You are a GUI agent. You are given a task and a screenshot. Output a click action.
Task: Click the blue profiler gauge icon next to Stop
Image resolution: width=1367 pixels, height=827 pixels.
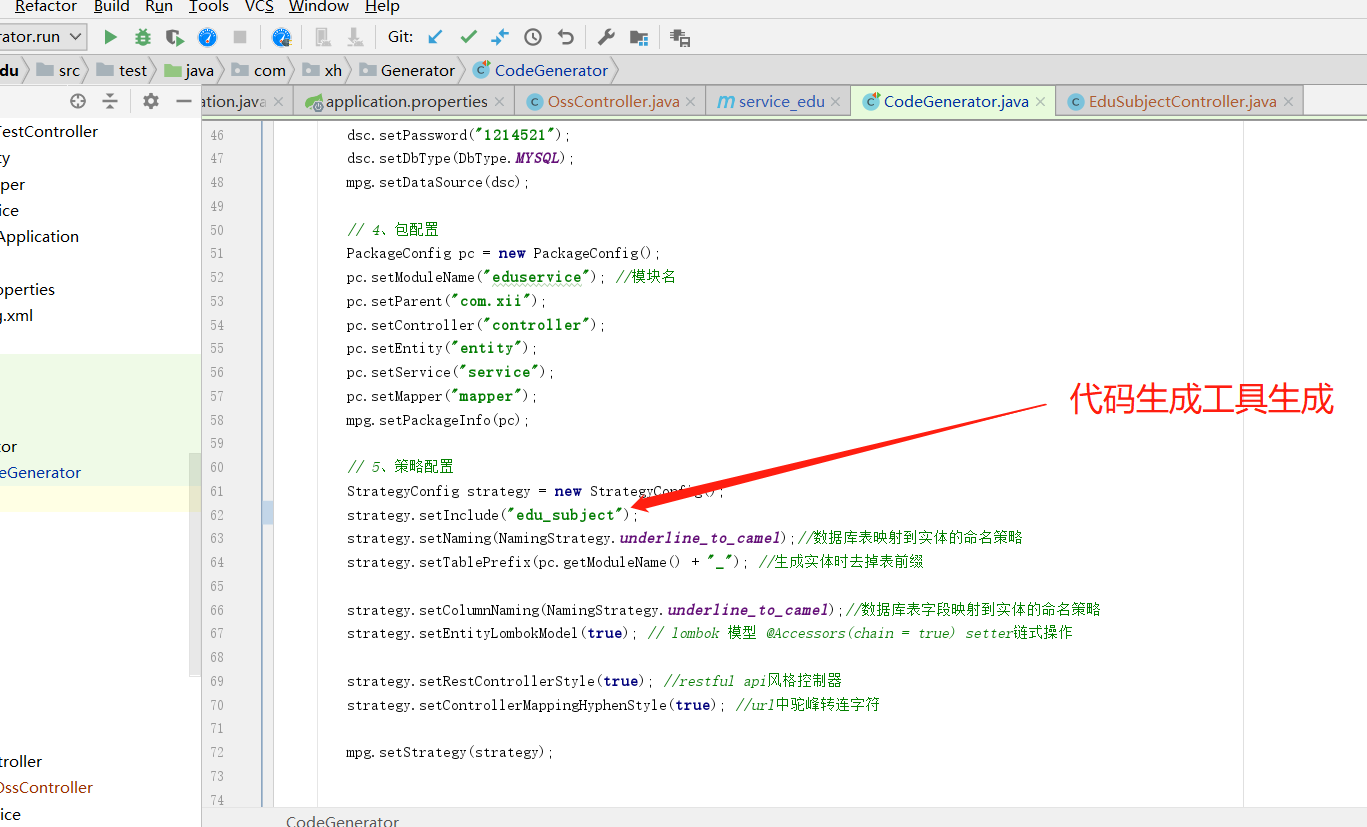click(207, 37)
